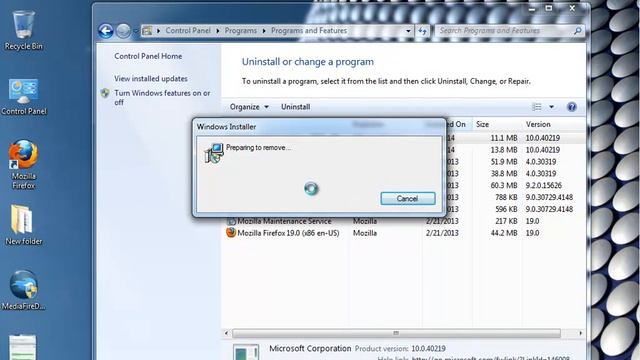Go to Programs breadcrumb
The width and height of the screenshot is (640, 360).
tap(240, 31)
